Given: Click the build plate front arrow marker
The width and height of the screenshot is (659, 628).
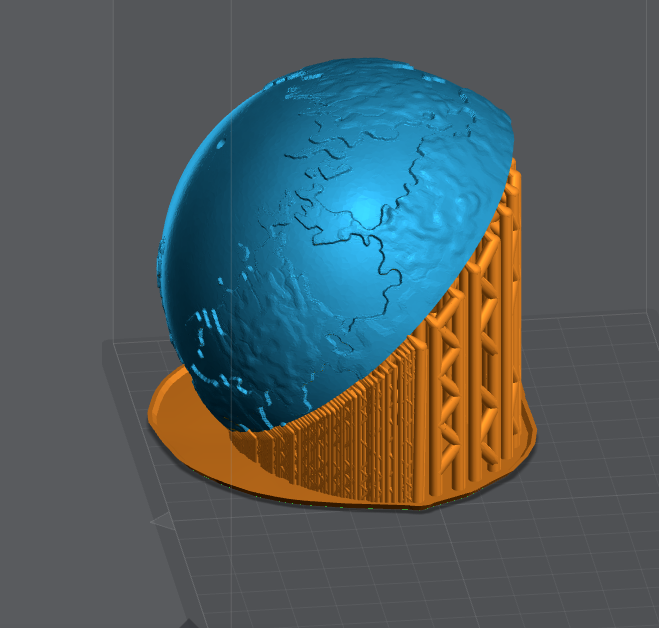Looking at the screenshot, I should coord(160,522).
